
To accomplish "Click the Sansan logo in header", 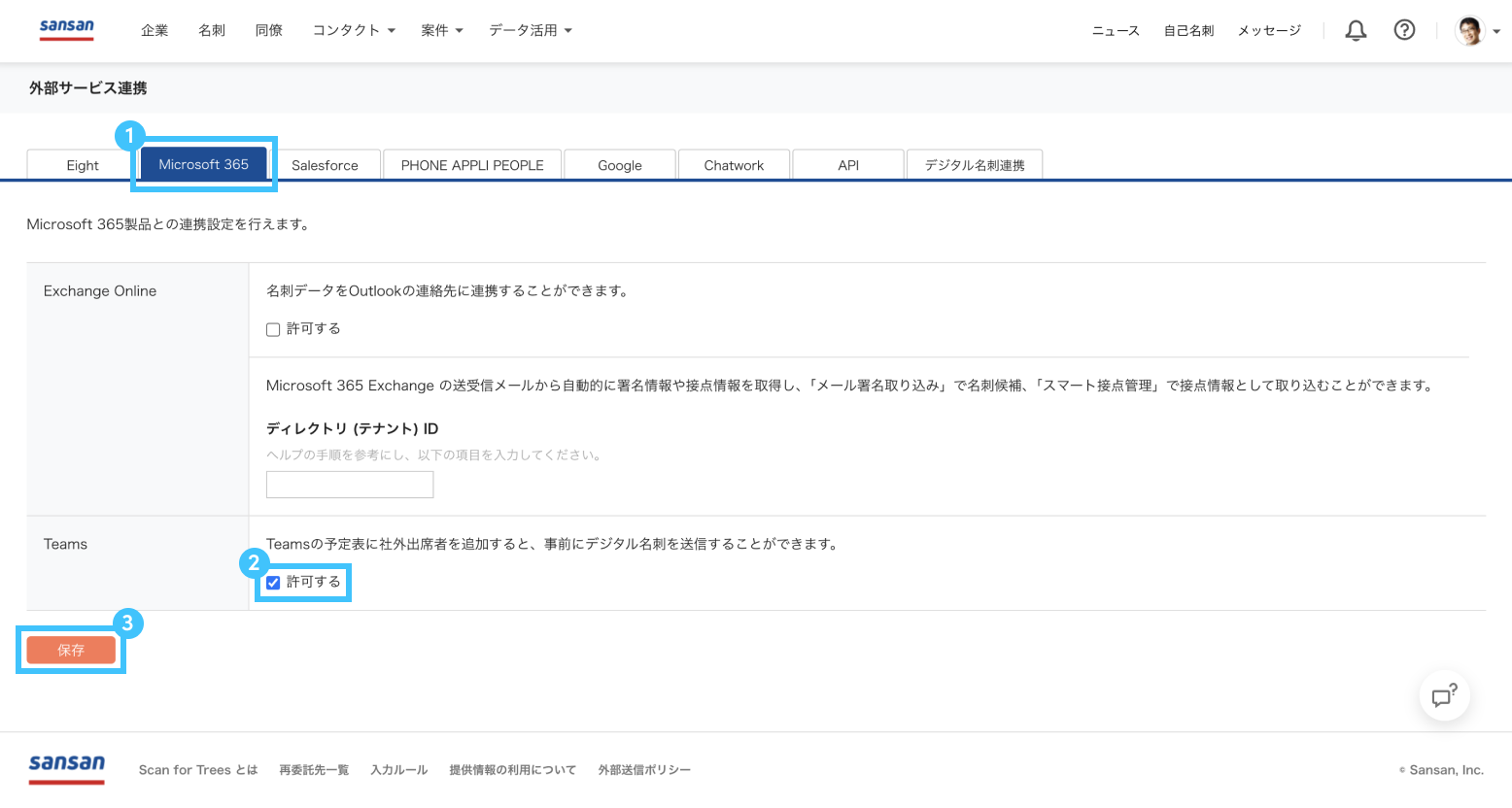I will coord(67,29).
